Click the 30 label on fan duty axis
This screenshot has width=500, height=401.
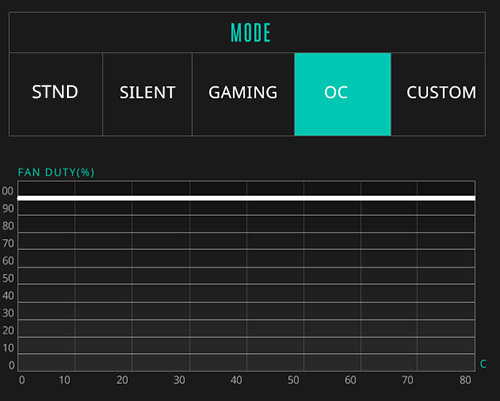pos(8,313)
